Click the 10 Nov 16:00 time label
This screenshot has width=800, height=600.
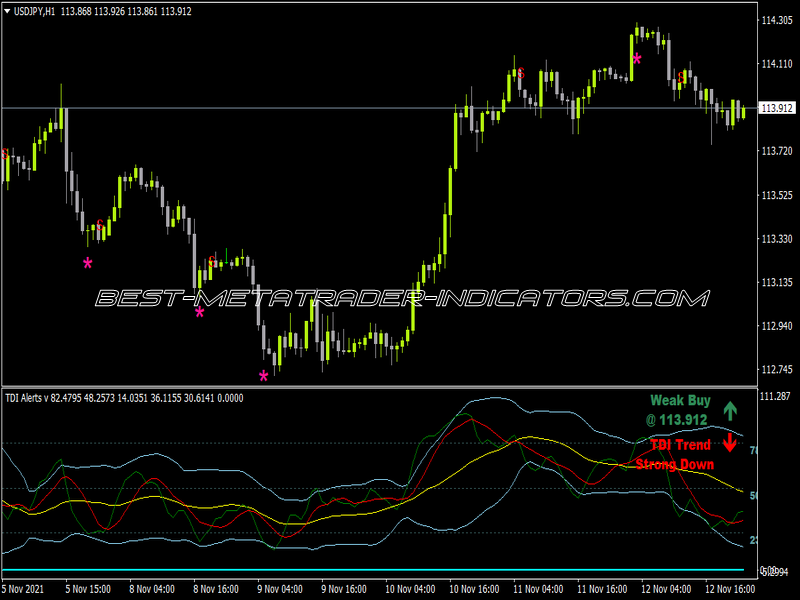pos(474,589)
